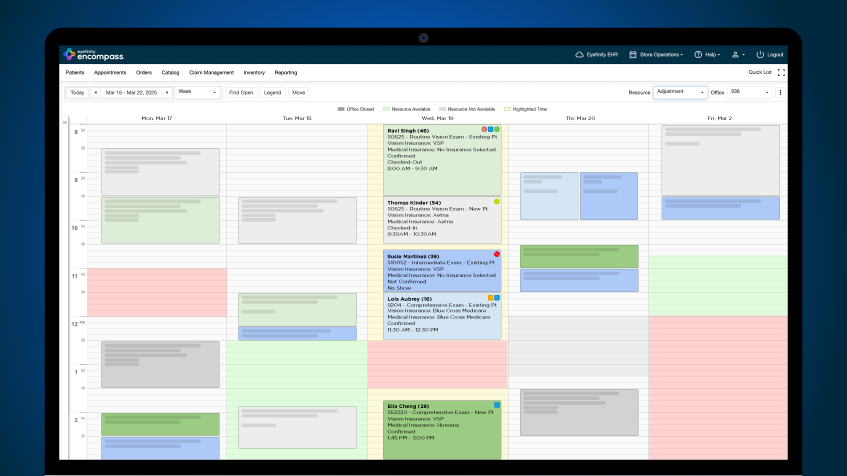
Task: Select the Tue, Mar 18 column header
Action: pyautogui.click(x=297, y=118)
